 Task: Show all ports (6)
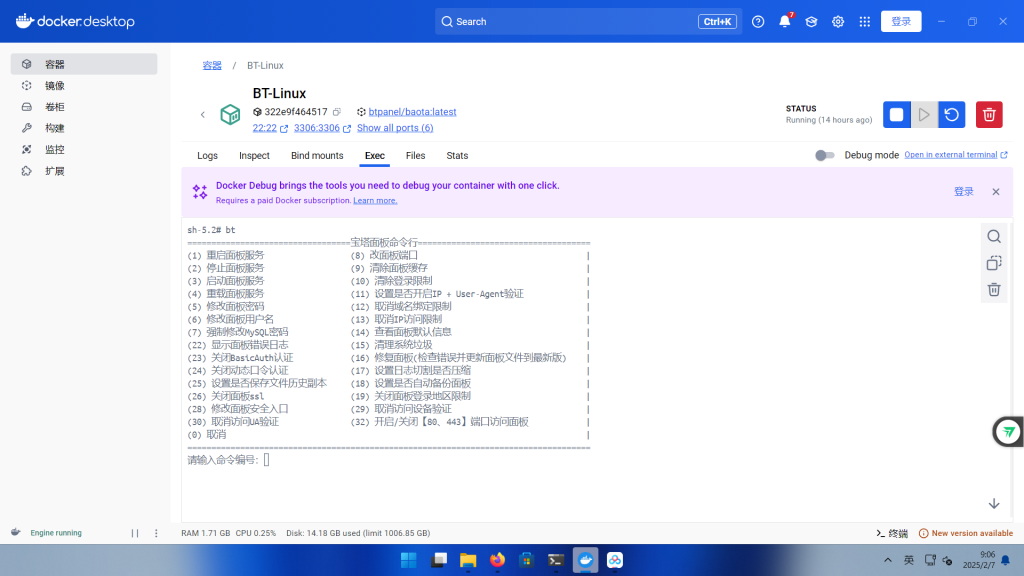pyautogui.click(x=395, y=128)
